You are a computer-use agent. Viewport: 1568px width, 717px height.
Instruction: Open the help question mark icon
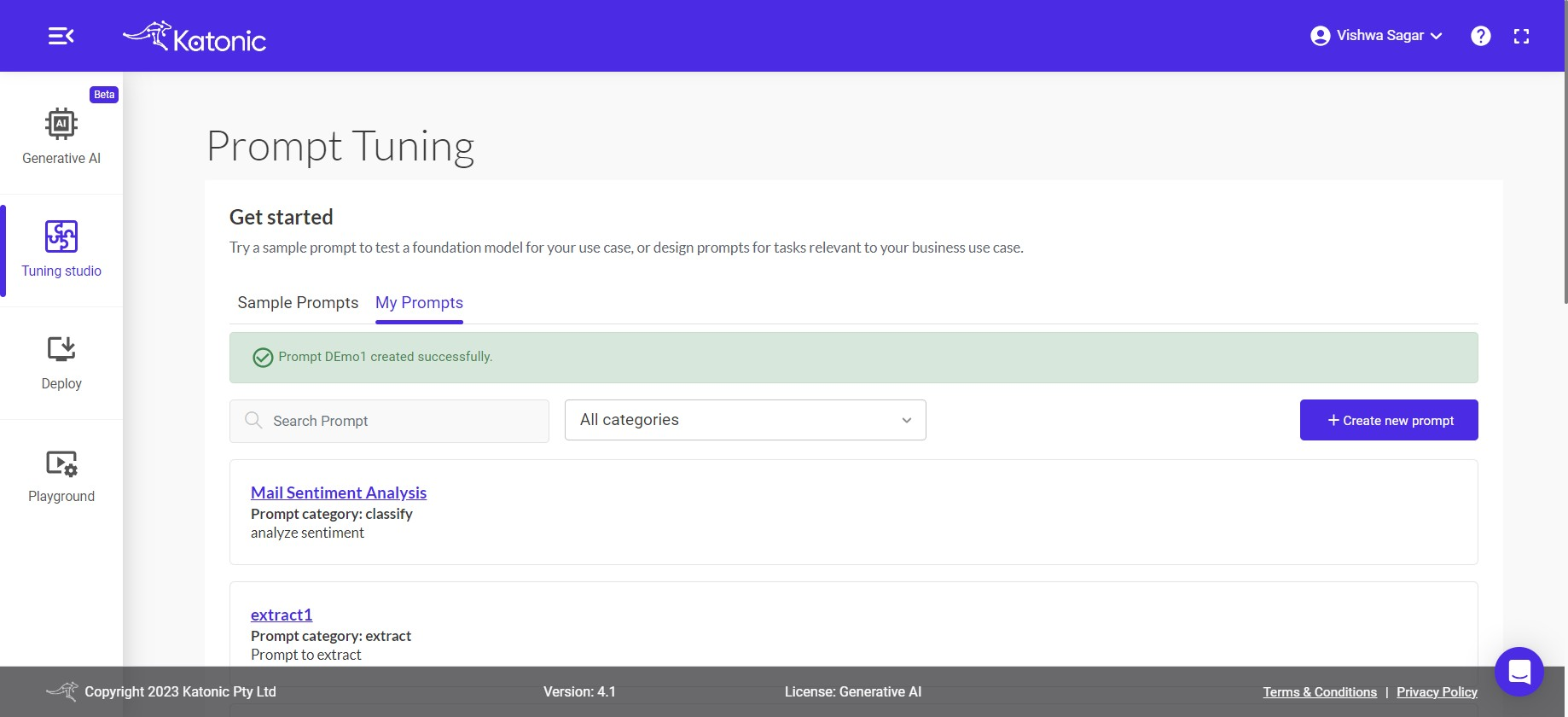click(1481, 36)
